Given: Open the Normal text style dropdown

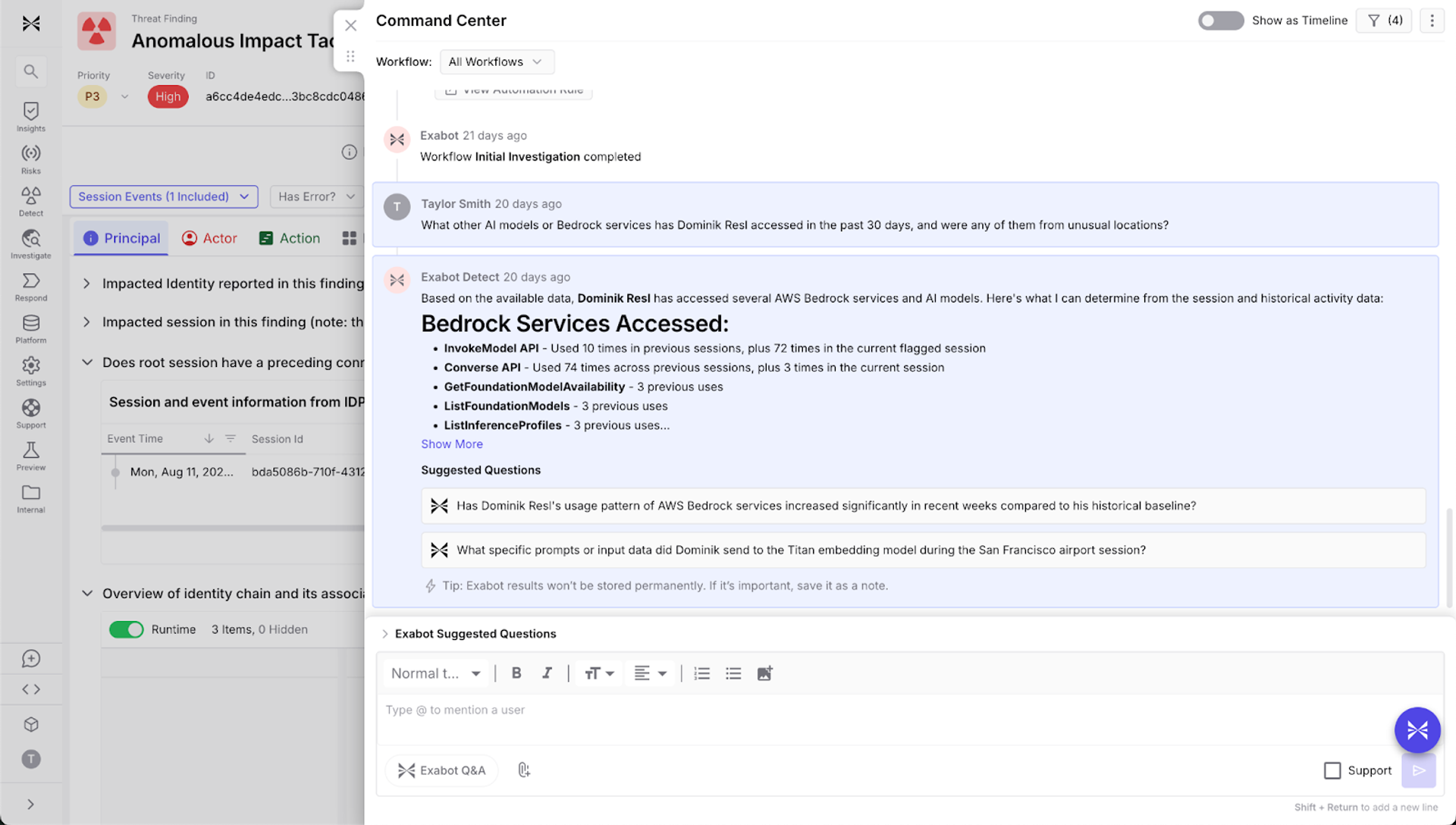Looking at the screenshot, I should coord(436,673).
